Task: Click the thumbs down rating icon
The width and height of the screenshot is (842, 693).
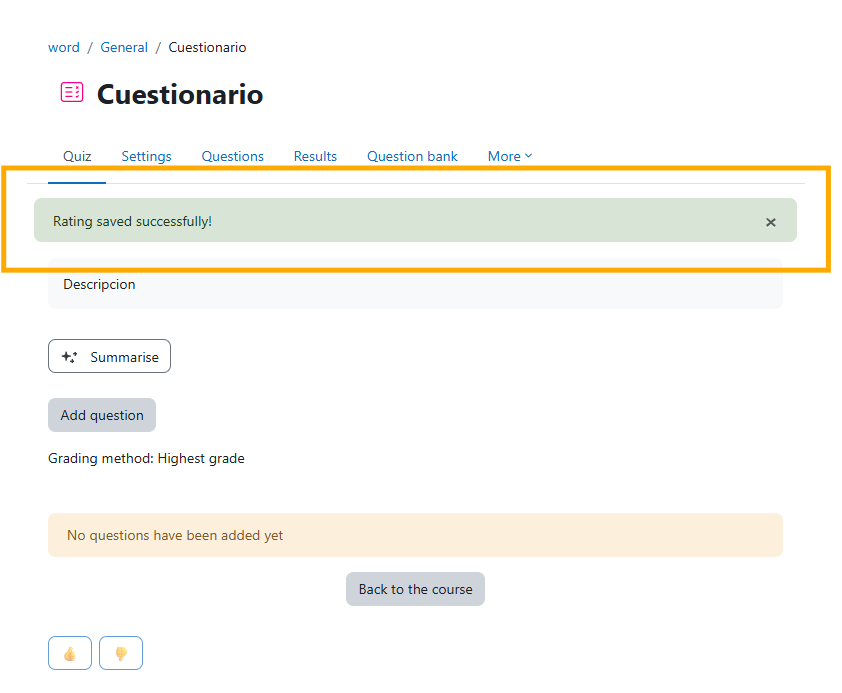Action: click(121, 653)
